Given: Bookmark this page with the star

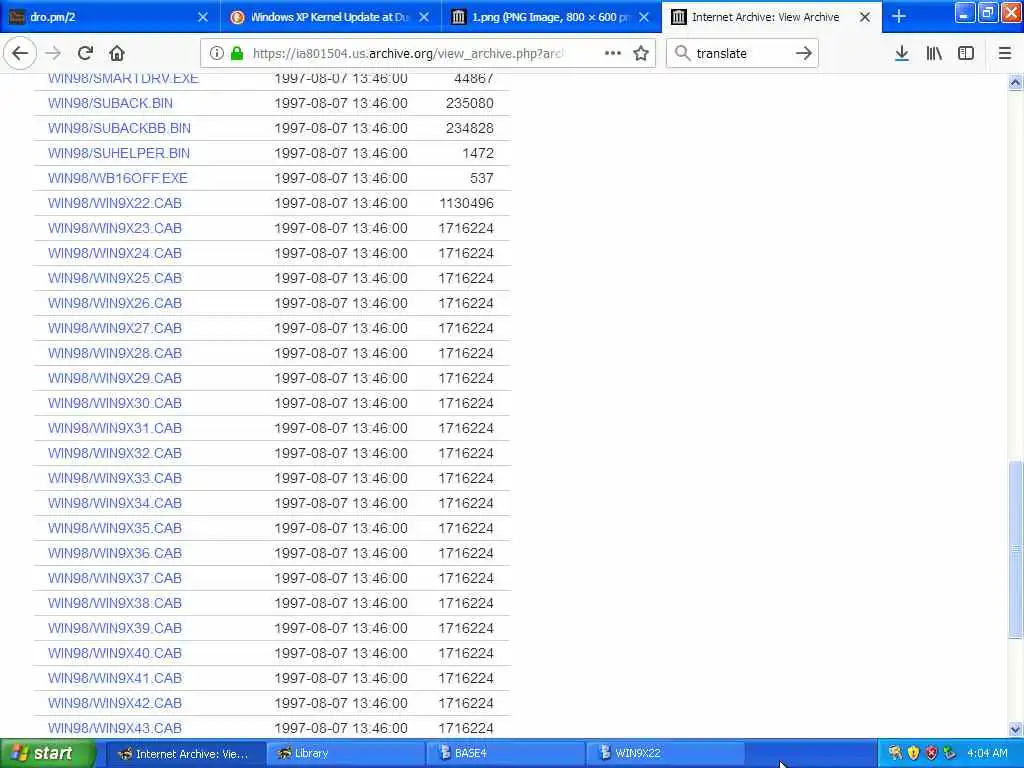Looking at the screenshot, I should [x=641, y=54].
